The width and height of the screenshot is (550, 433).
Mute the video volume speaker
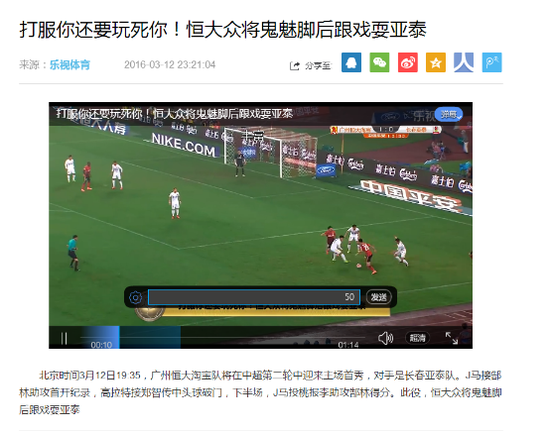[x=385, y=338]
